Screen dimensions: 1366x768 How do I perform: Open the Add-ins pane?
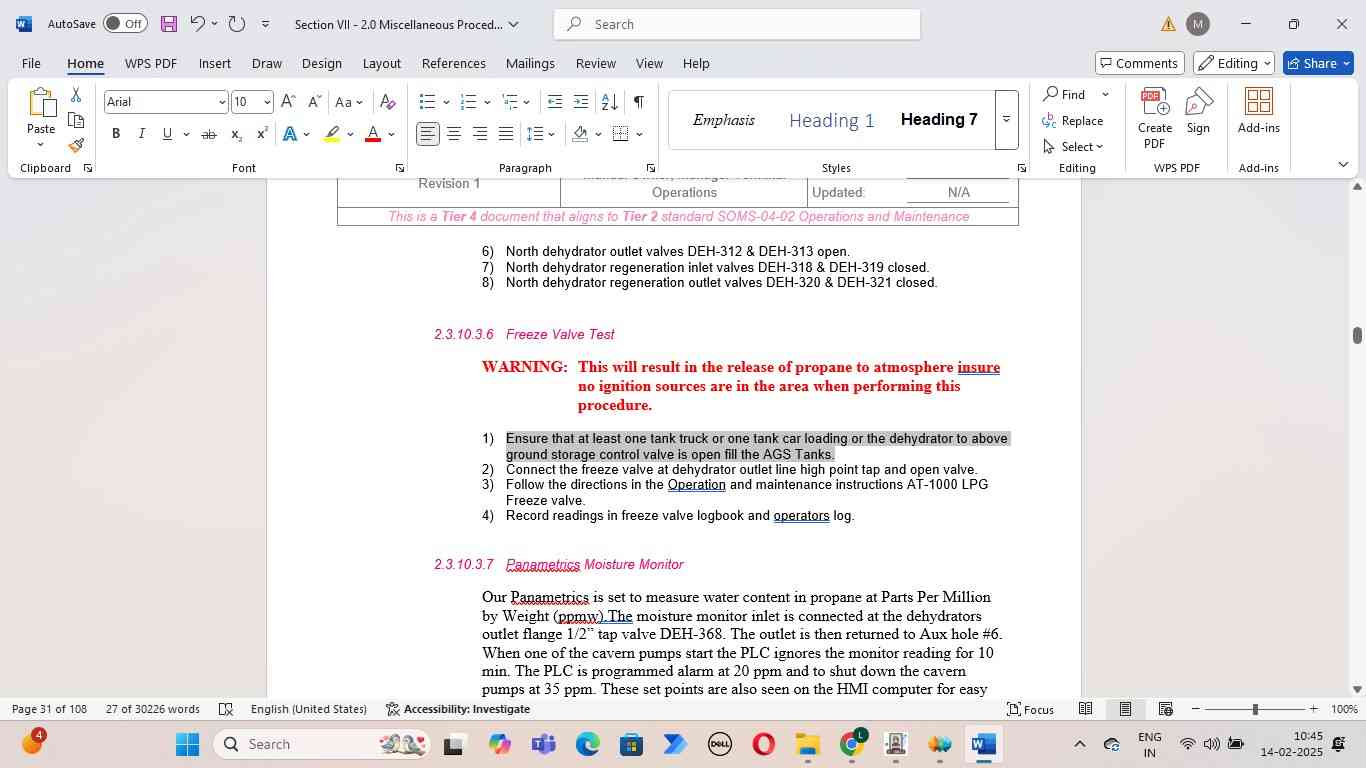[1259, 111]
